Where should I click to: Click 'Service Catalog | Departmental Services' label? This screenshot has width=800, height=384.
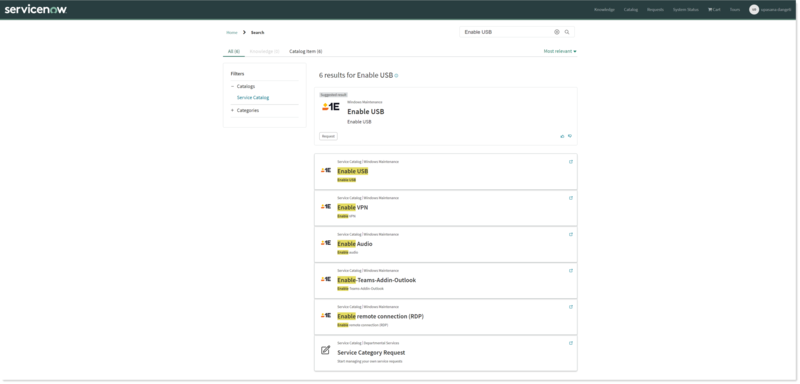pos(368,343)
